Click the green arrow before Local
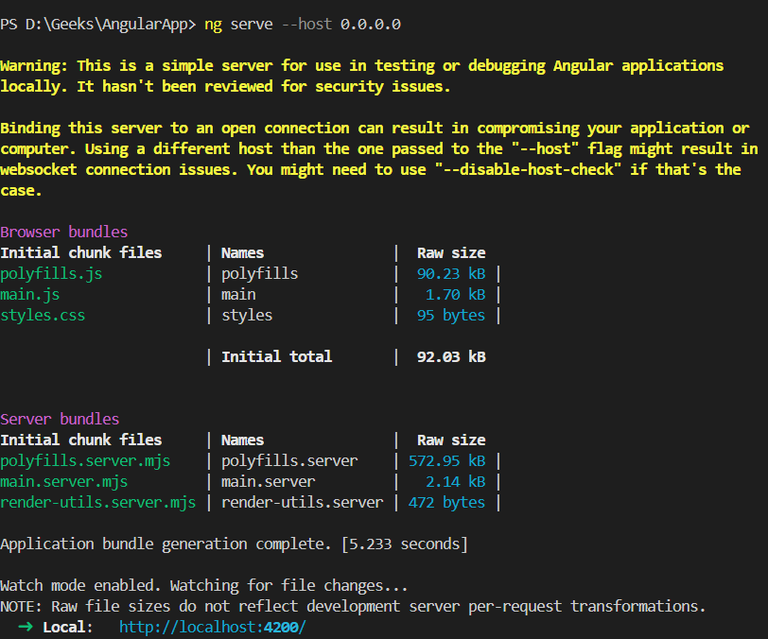768x639 pixels. pos(25,627)
